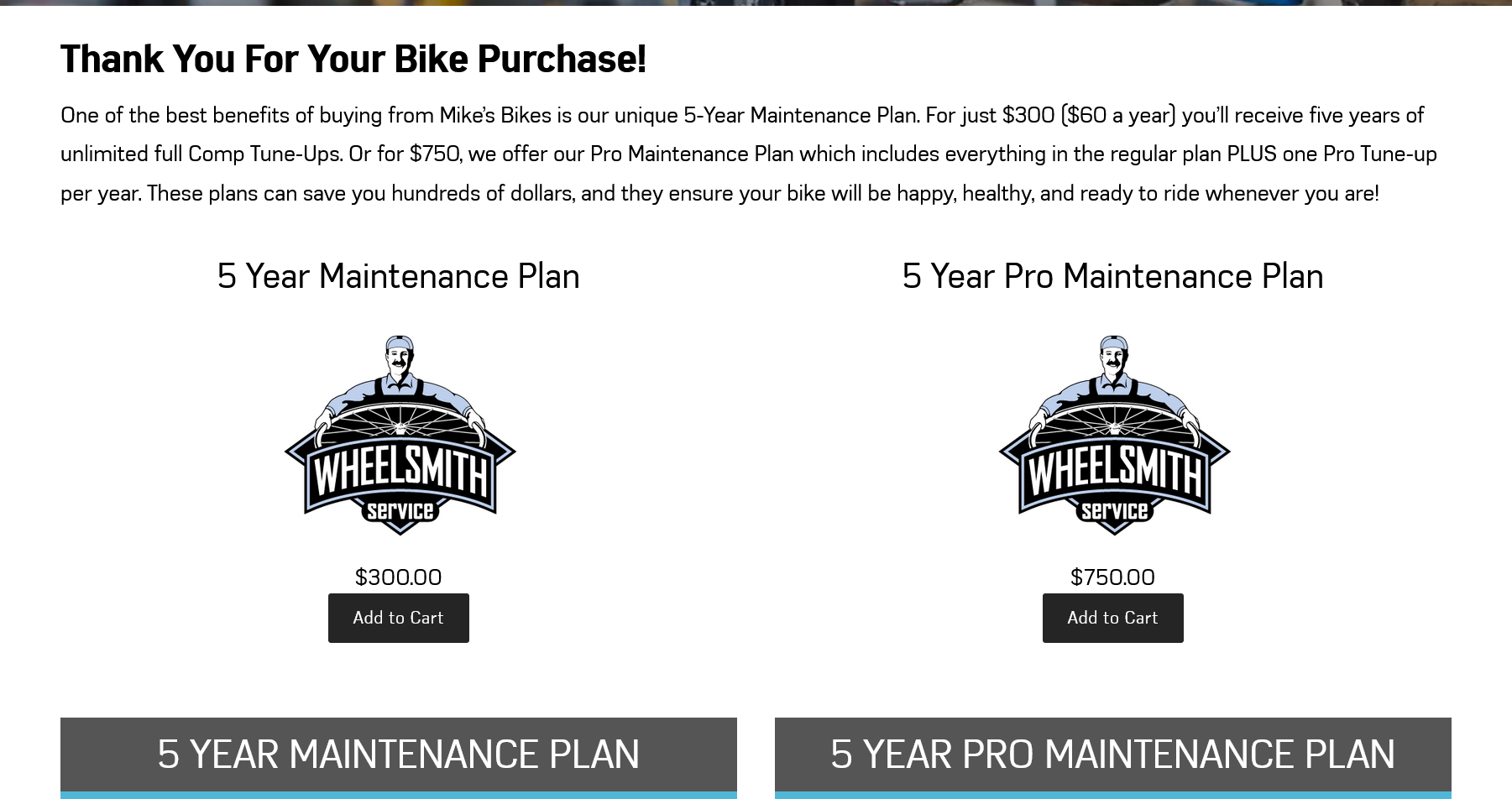Click the Wheelsmith Service logo under 5 Year Maintenance Plan
The width and height of the screenshot is (1512, 799).
(x=400, y=436)
